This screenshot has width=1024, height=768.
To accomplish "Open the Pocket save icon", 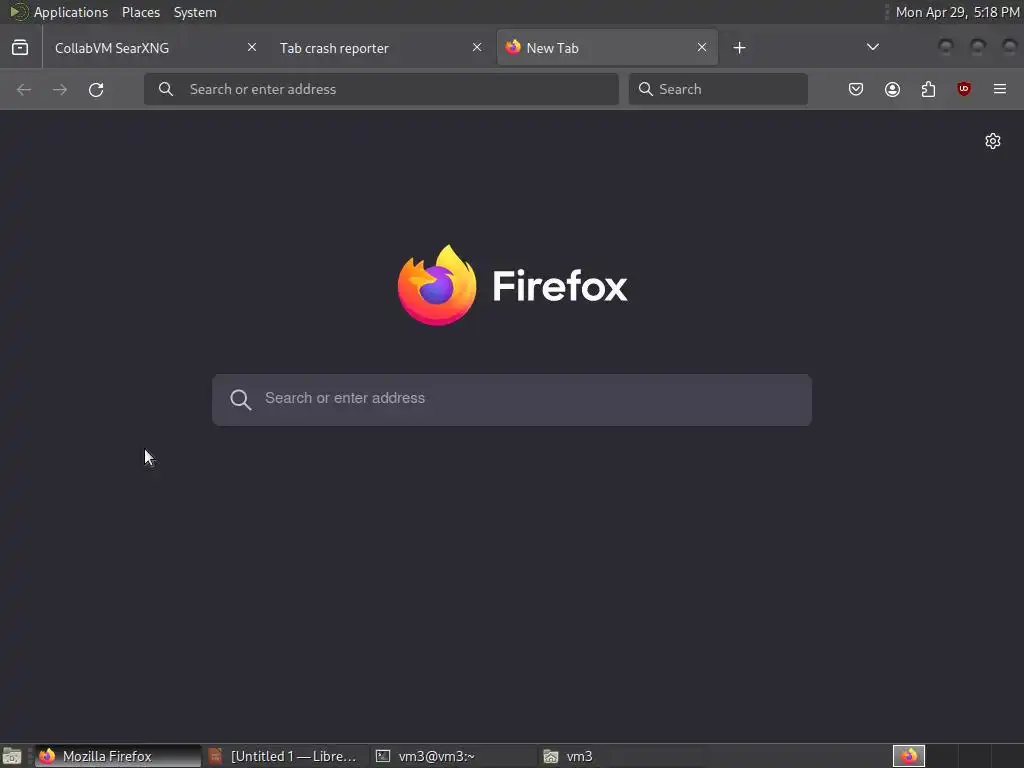I will pyautogui.click(x=856, y=89).
